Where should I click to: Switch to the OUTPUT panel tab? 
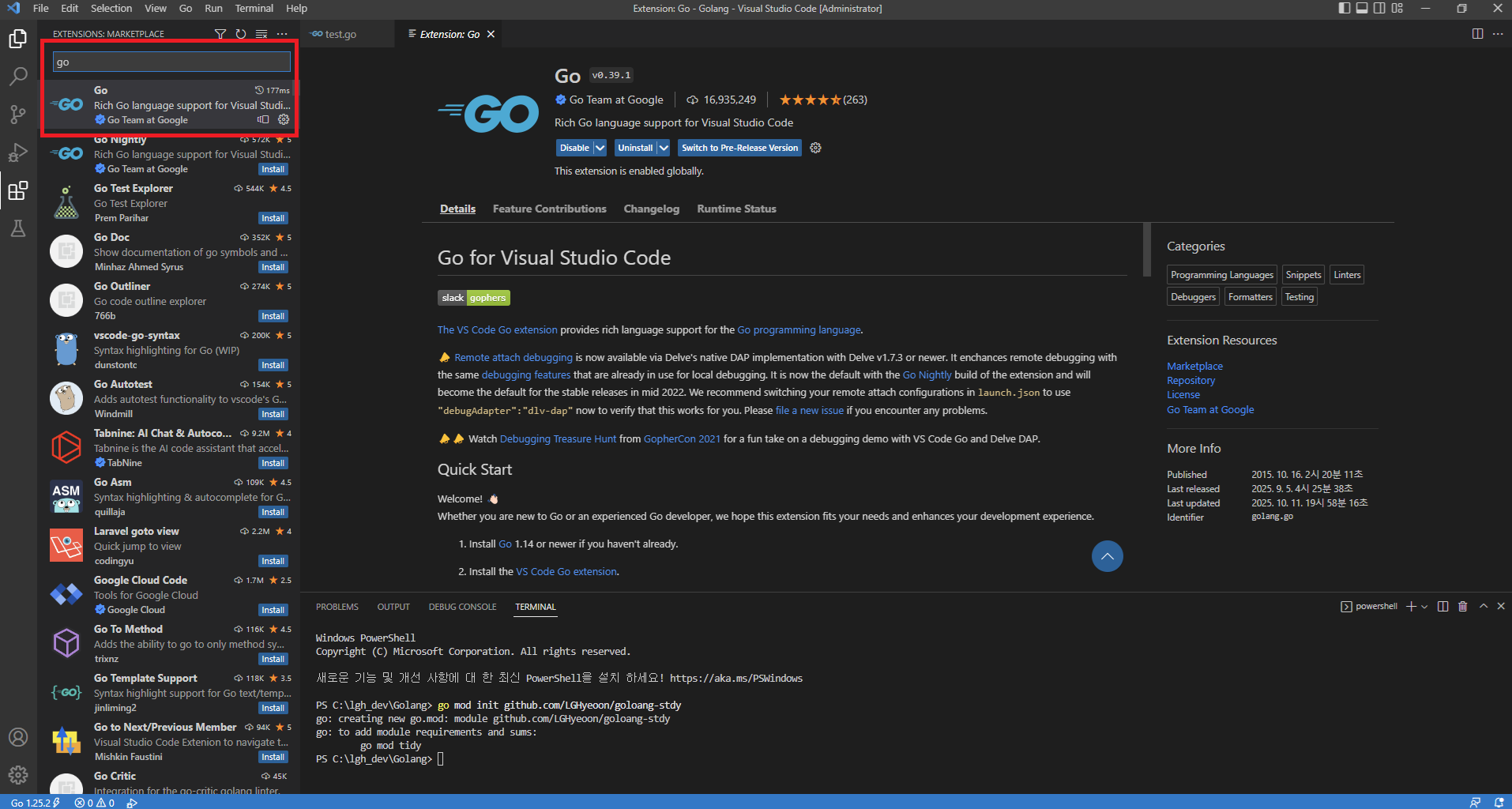[x=393, y=607]
